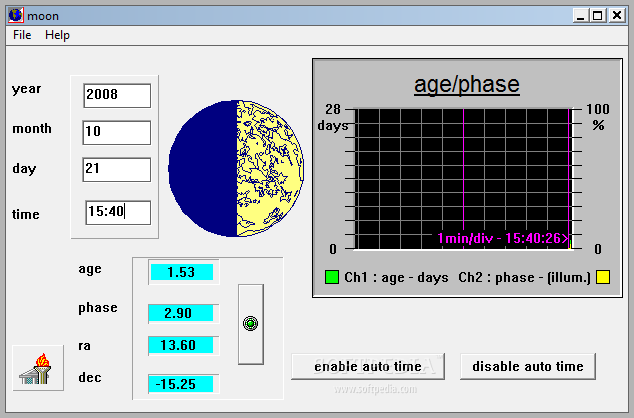Open the Help menu
The image size is (634, 418).
click(x=57, y=35)
